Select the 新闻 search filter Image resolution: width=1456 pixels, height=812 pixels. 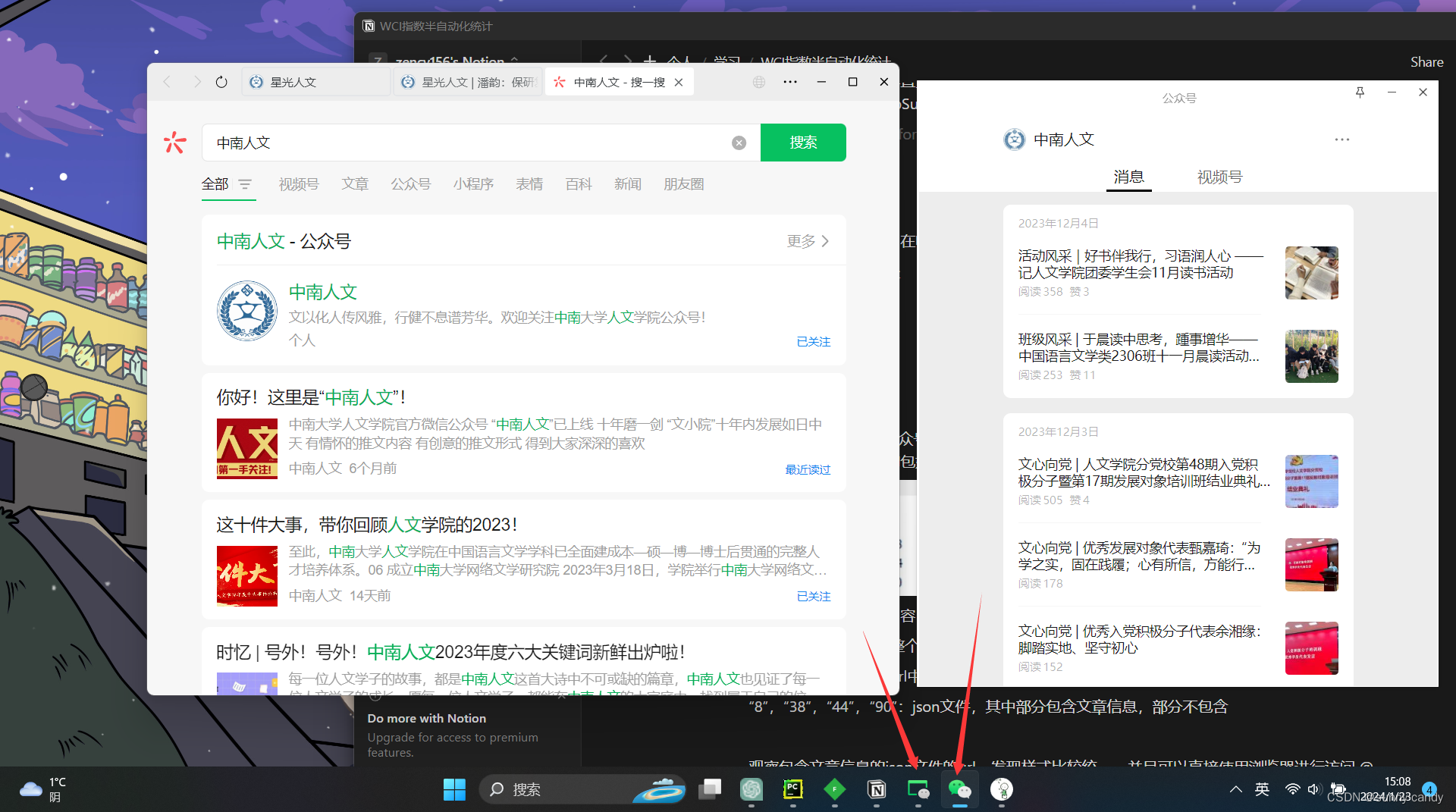pyautogui.click(x=628, y=184)
